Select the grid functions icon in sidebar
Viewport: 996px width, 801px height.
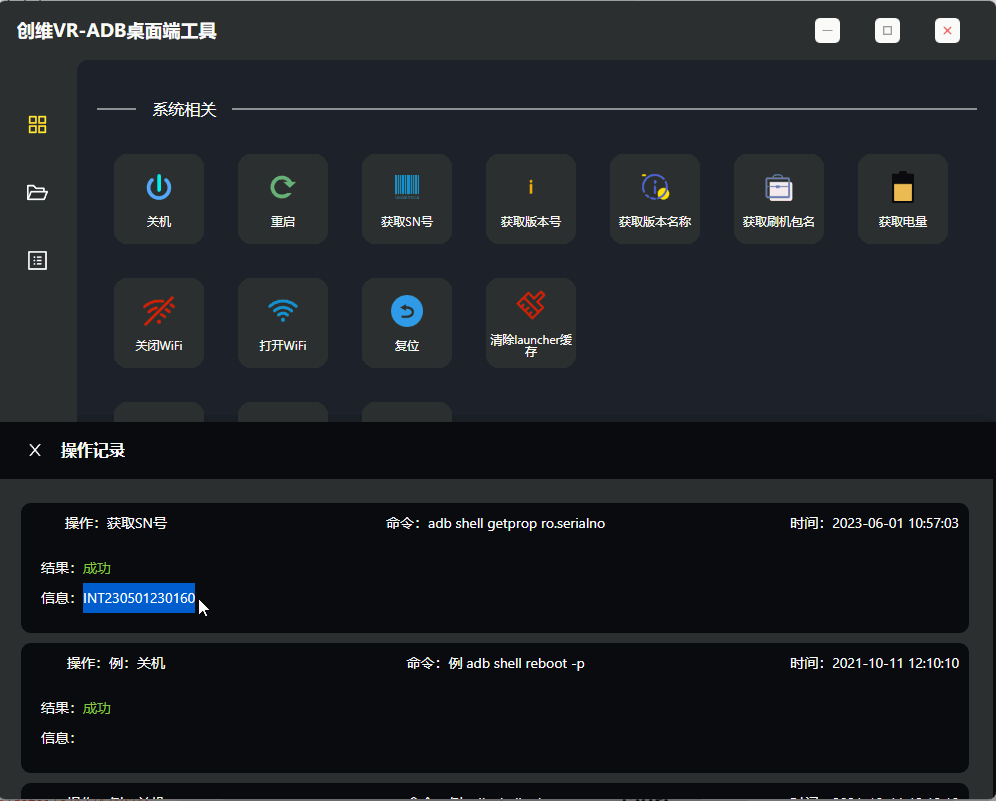37,124
